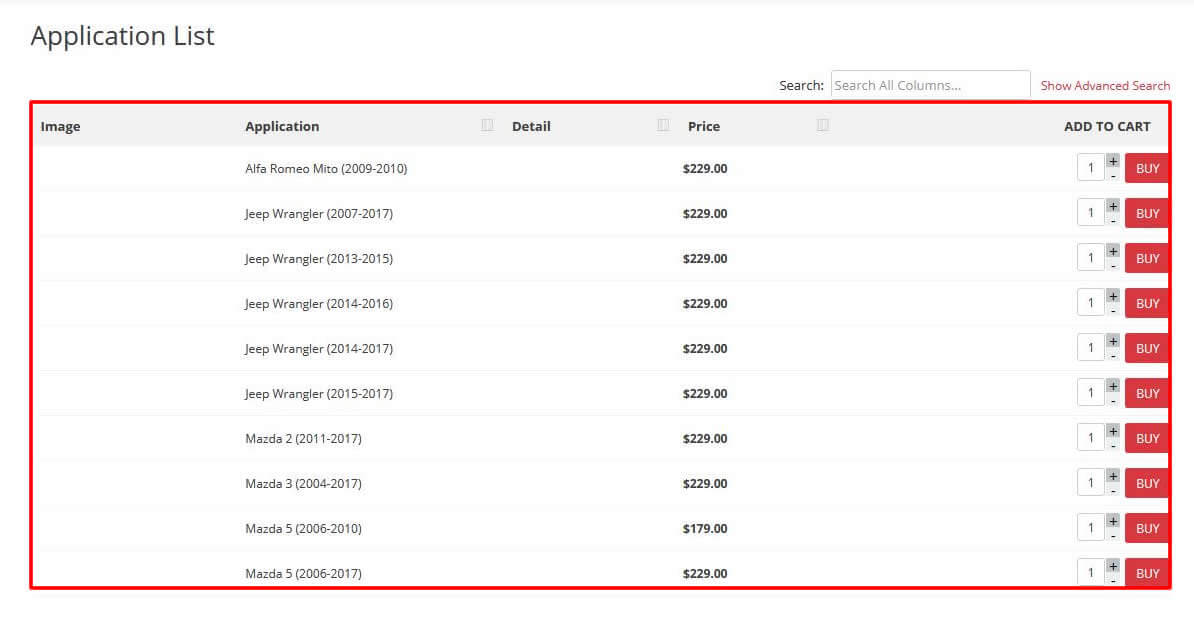
Task: Increase quantity for Jeep Wrangler (2014-2017)
Action: coord(1113,340)
